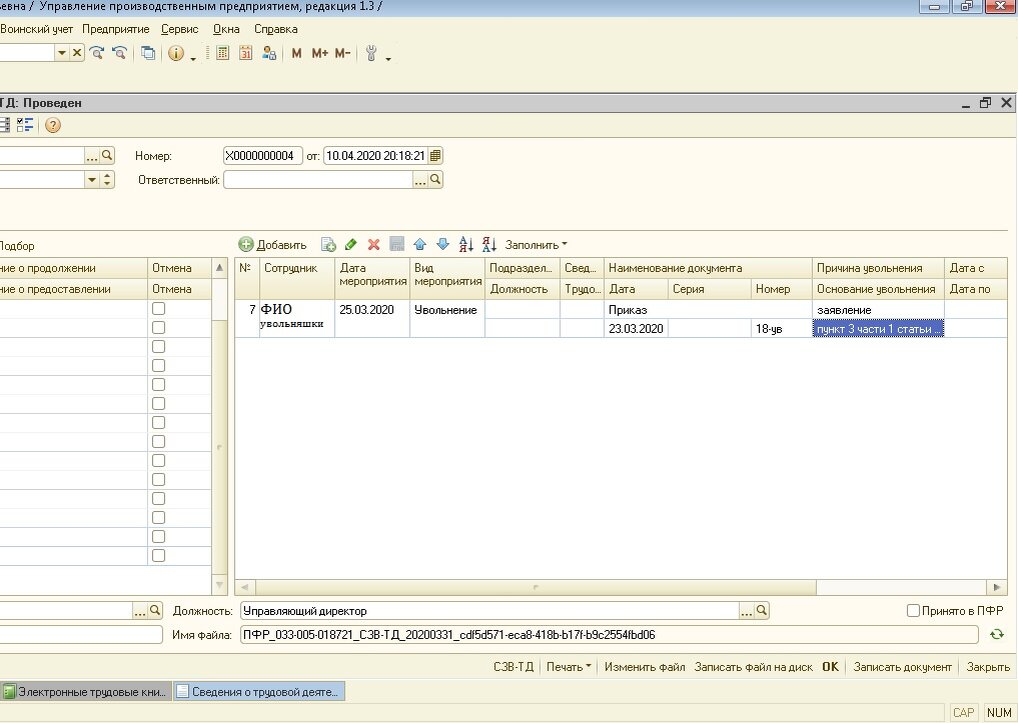Expand arrow beside the wrench icon
Viewport: 1018px width, 723px height.
(388, 59)
